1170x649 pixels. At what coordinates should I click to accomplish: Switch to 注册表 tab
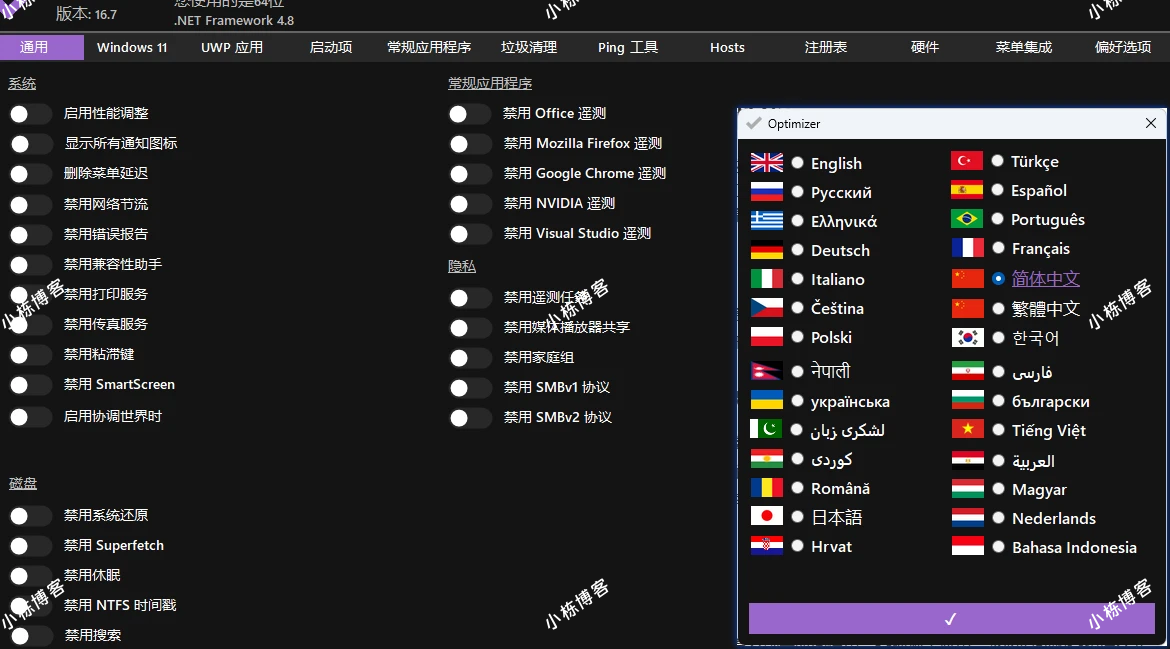(x=826, y=47)
